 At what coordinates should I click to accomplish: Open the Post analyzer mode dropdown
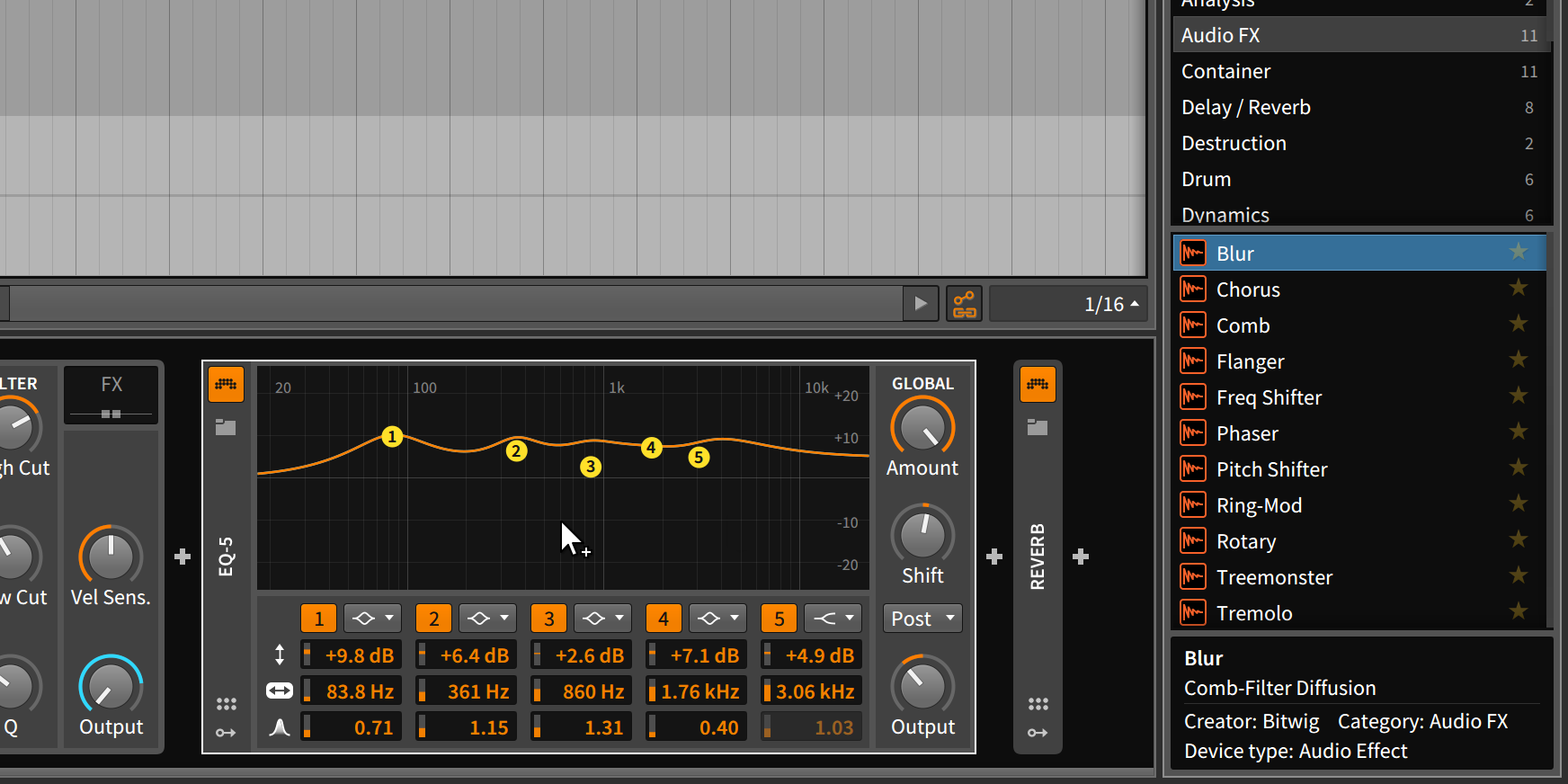pyautogui.click(x=922, y=619)
